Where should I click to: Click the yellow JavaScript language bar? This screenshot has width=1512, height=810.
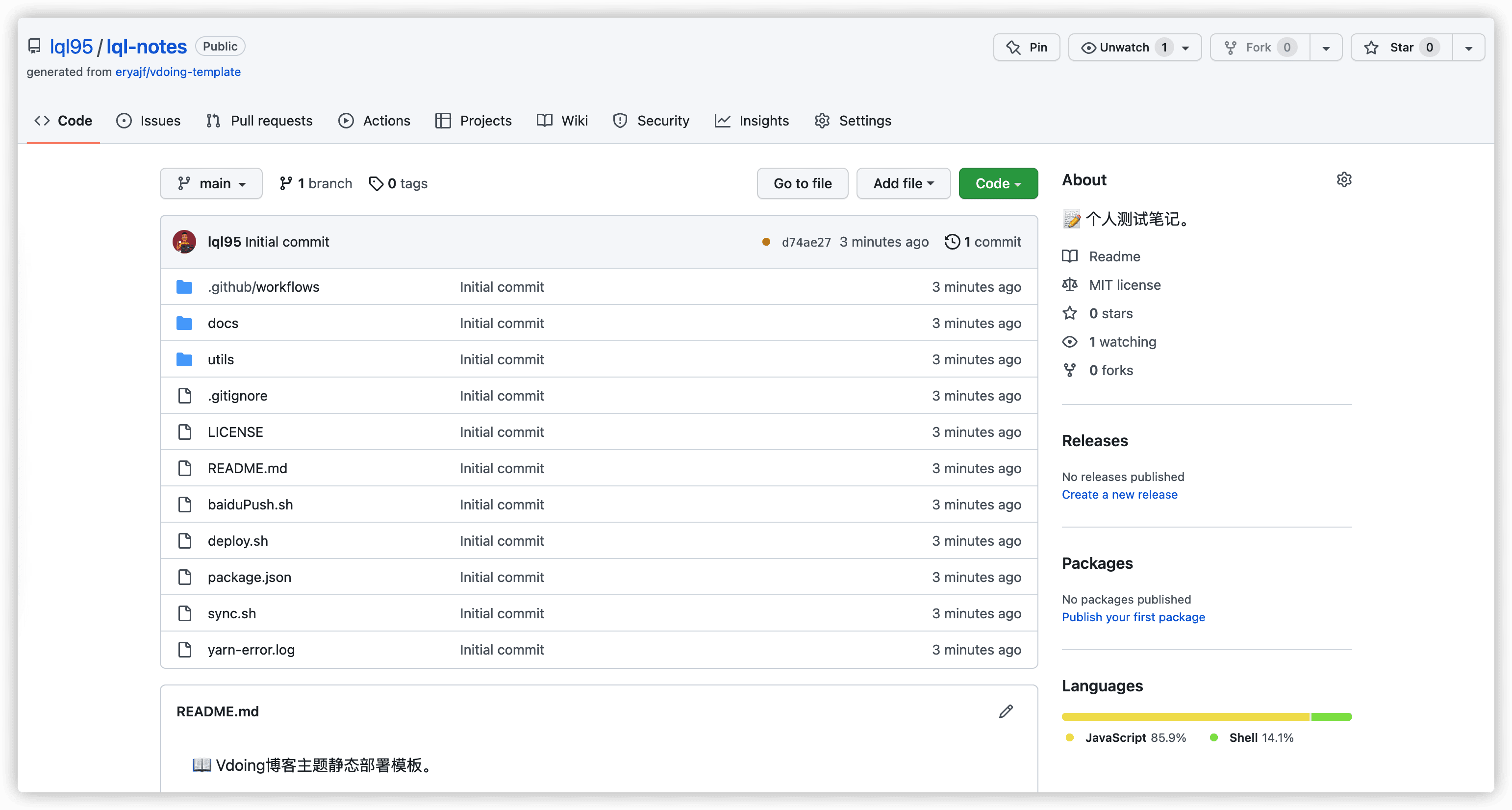(1184, 717)
